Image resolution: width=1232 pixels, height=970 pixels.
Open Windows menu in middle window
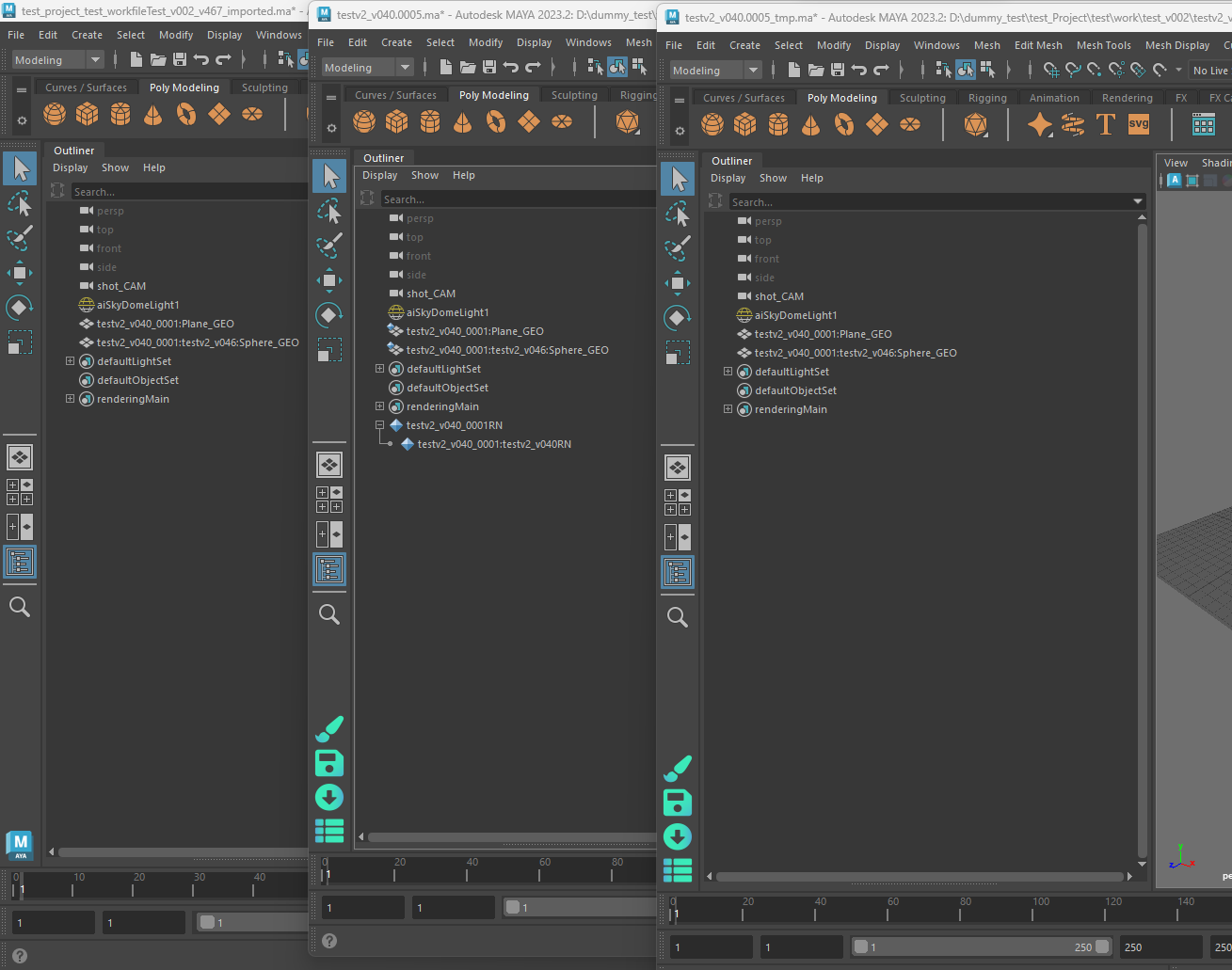tap(588, 42)
